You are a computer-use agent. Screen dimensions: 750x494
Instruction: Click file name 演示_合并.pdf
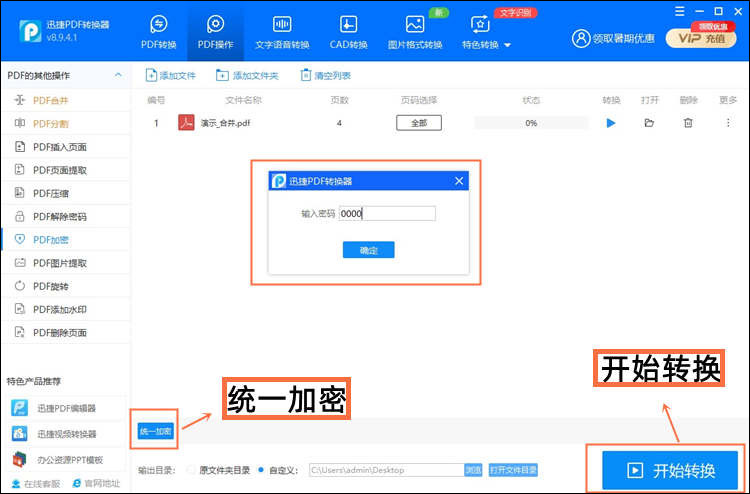[x=225, y=123]
